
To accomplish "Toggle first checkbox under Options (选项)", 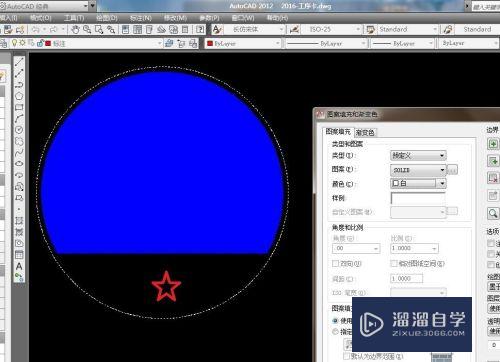I will pos(491,243).
